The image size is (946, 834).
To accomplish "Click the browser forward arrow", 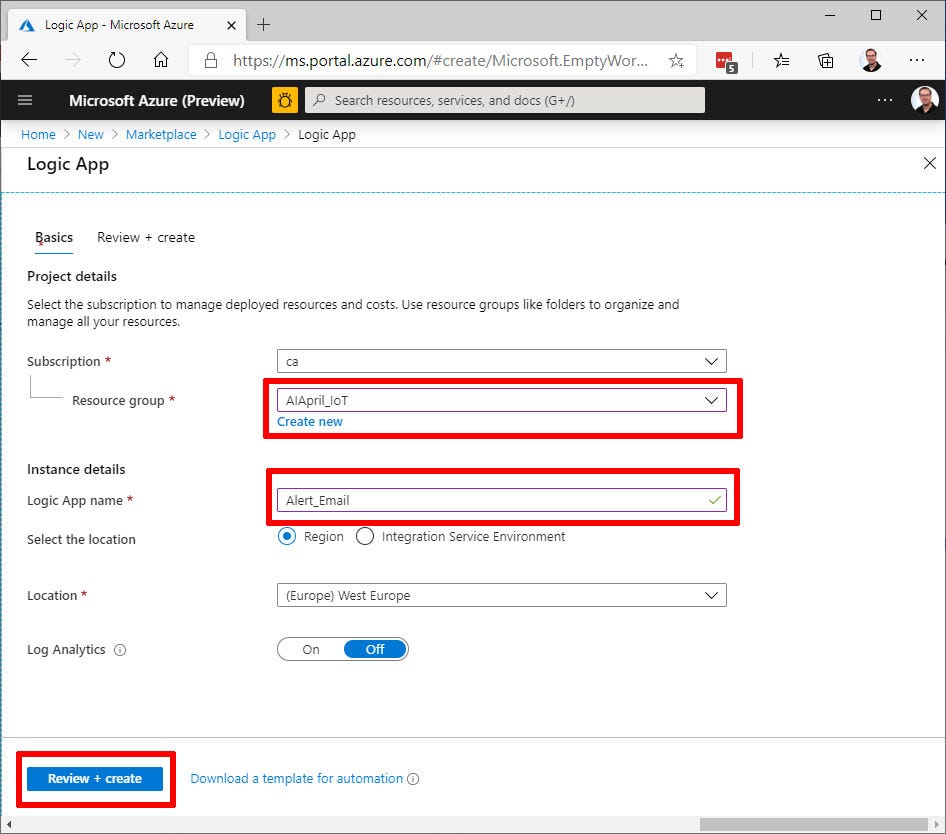I will pos(73,60).
